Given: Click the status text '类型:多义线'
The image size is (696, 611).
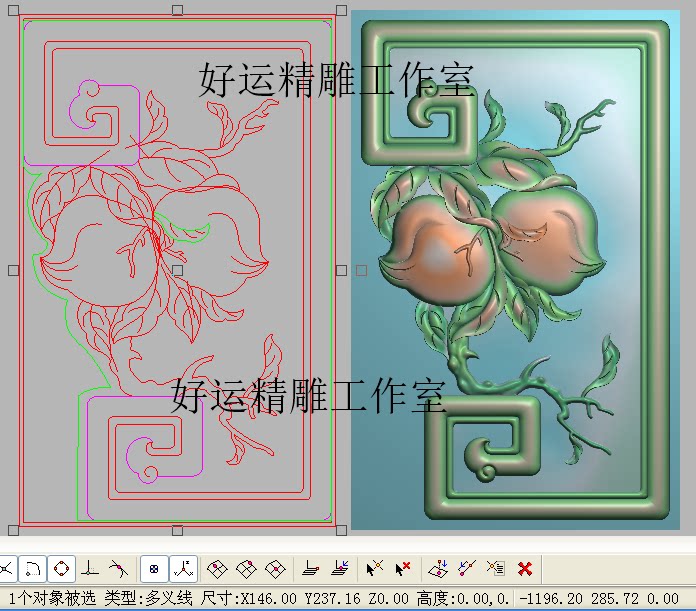Looking at the screenshot, I should coord(149,599).
